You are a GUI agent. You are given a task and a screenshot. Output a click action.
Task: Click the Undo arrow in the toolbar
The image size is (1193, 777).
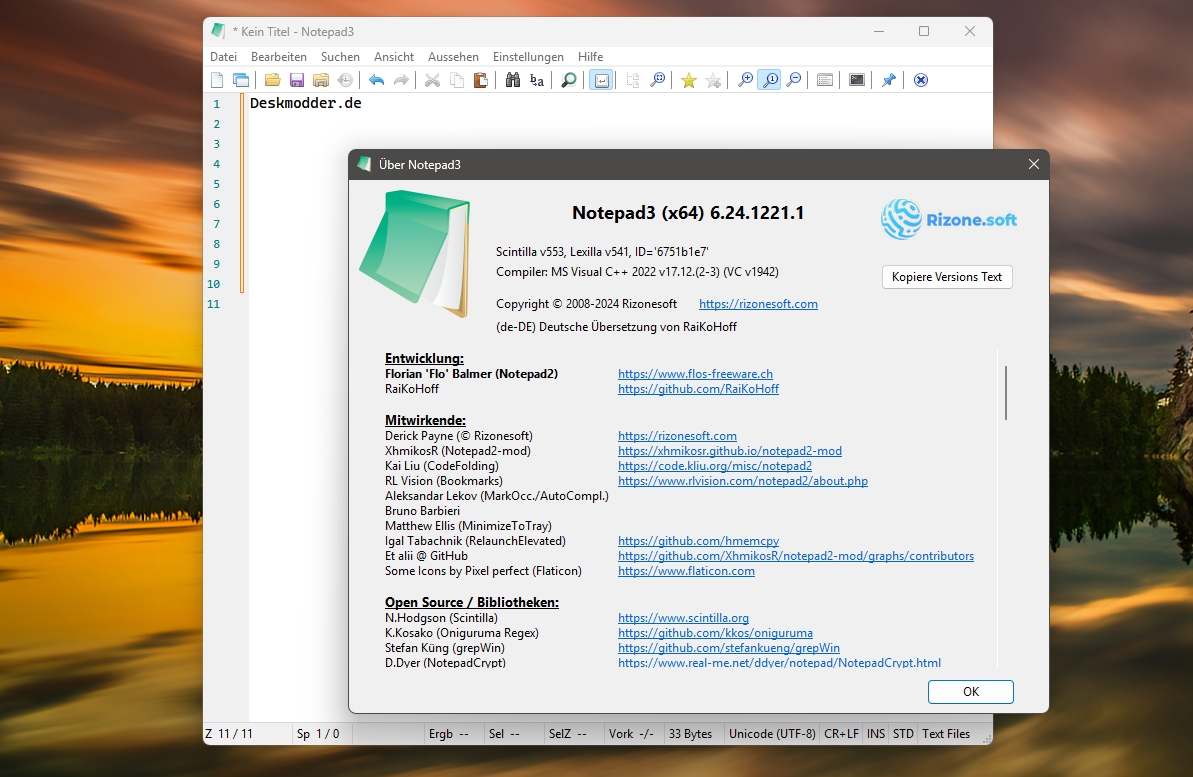point(377,80)
